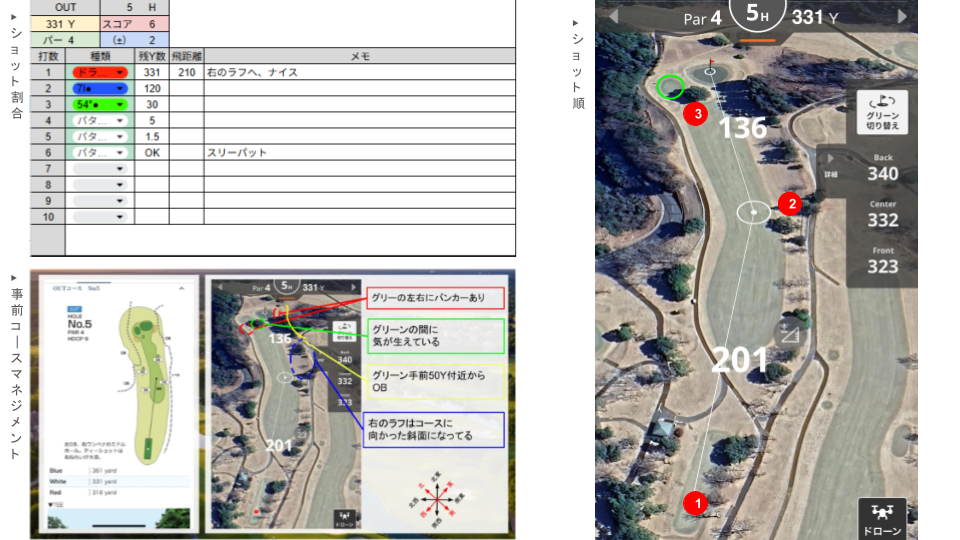Click the green circle marker beside the green
Screen dimensions: 960x540
(x=672, y=87)
